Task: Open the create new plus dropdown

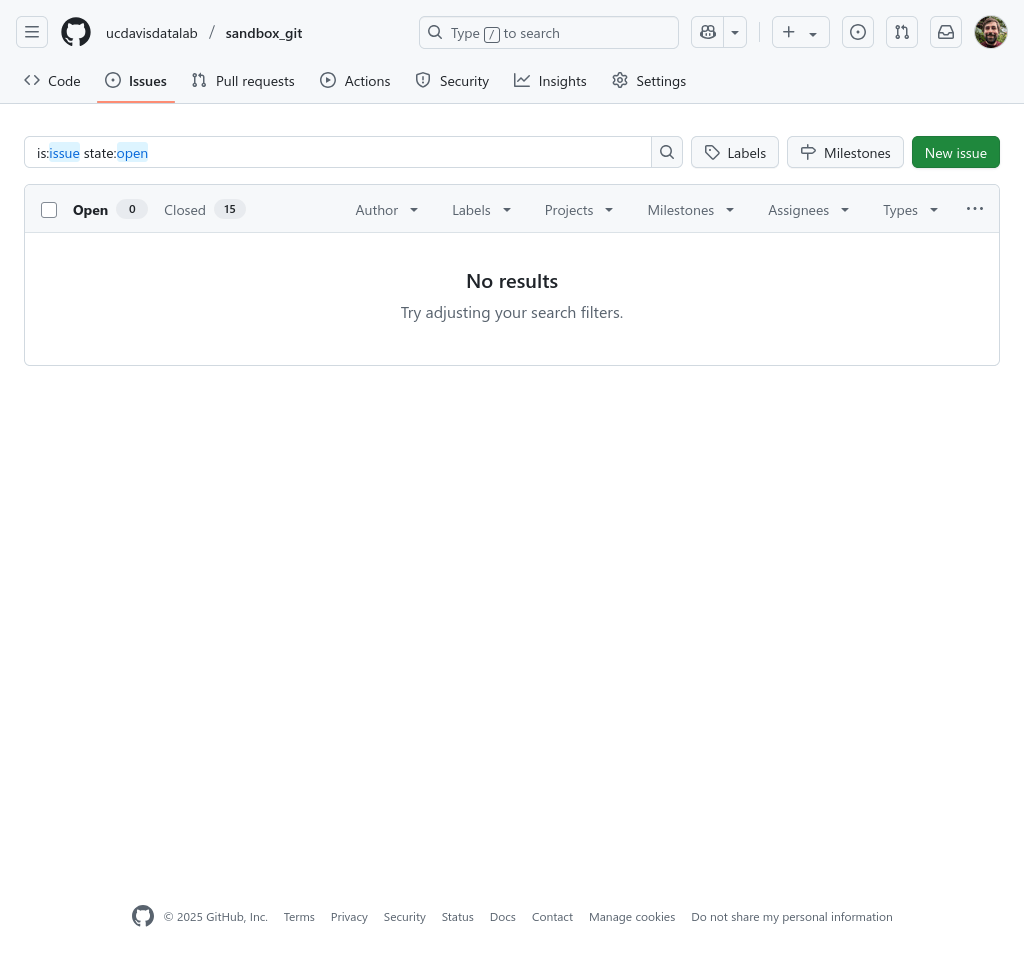Action: tap(800, 33)
